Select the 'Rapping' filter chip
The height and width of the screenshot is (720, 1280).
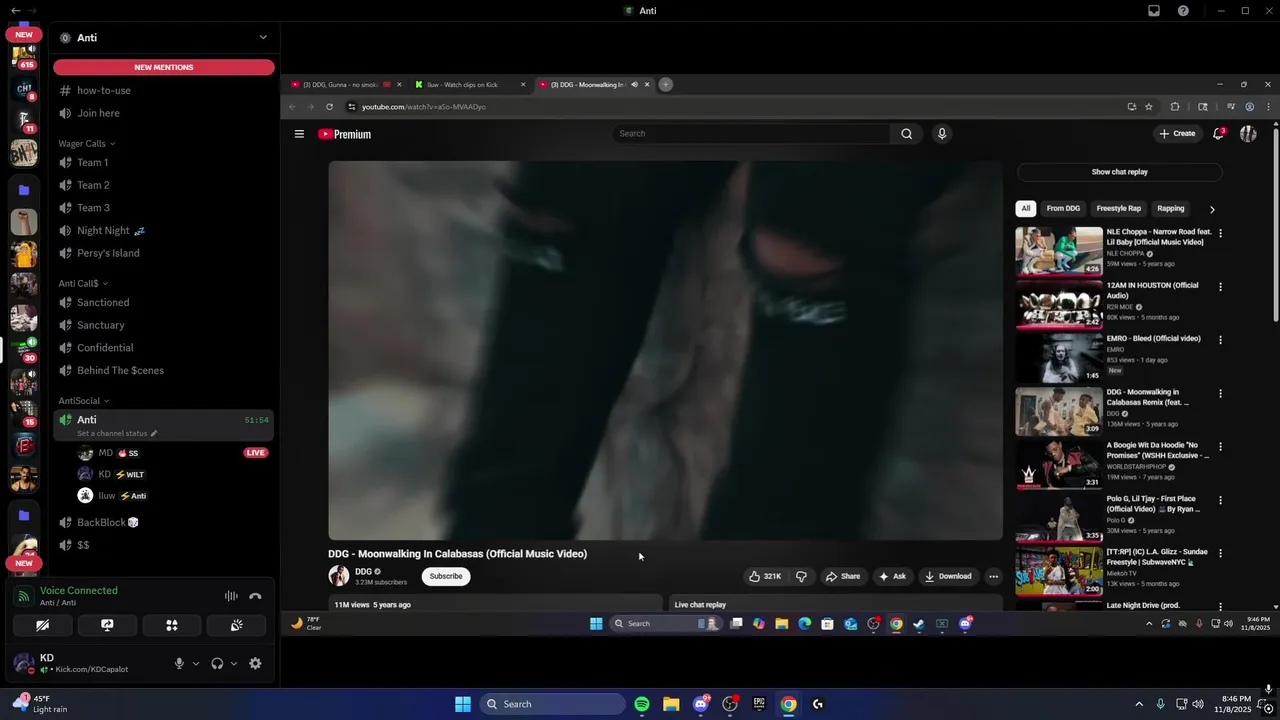tap(1171, 209)
